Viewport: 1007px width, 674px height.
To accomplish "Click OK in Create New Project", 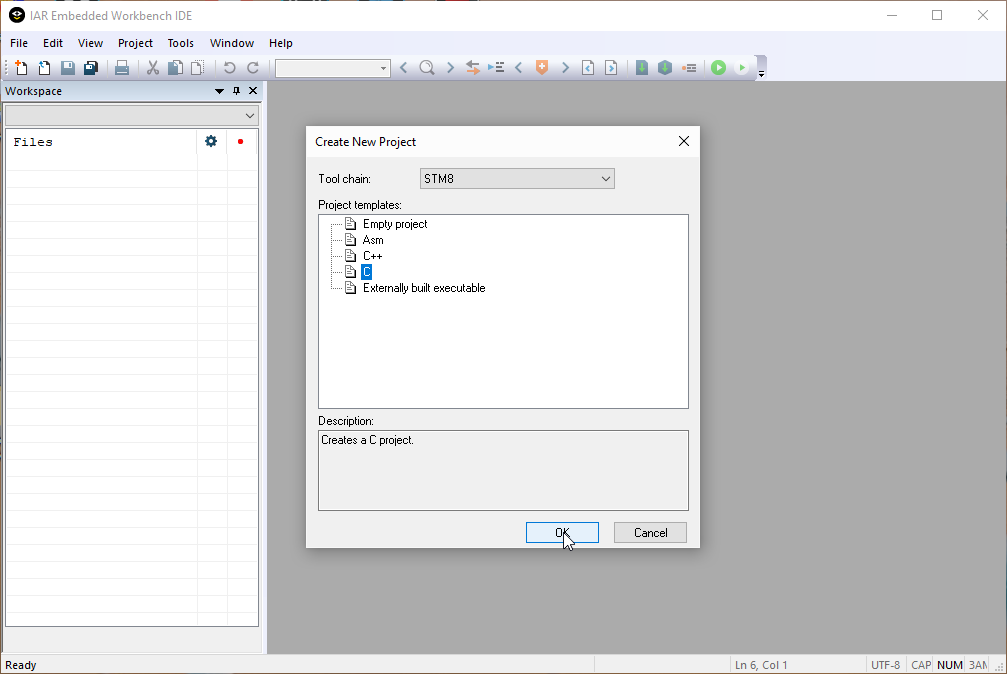I will [x=562, y=533].
